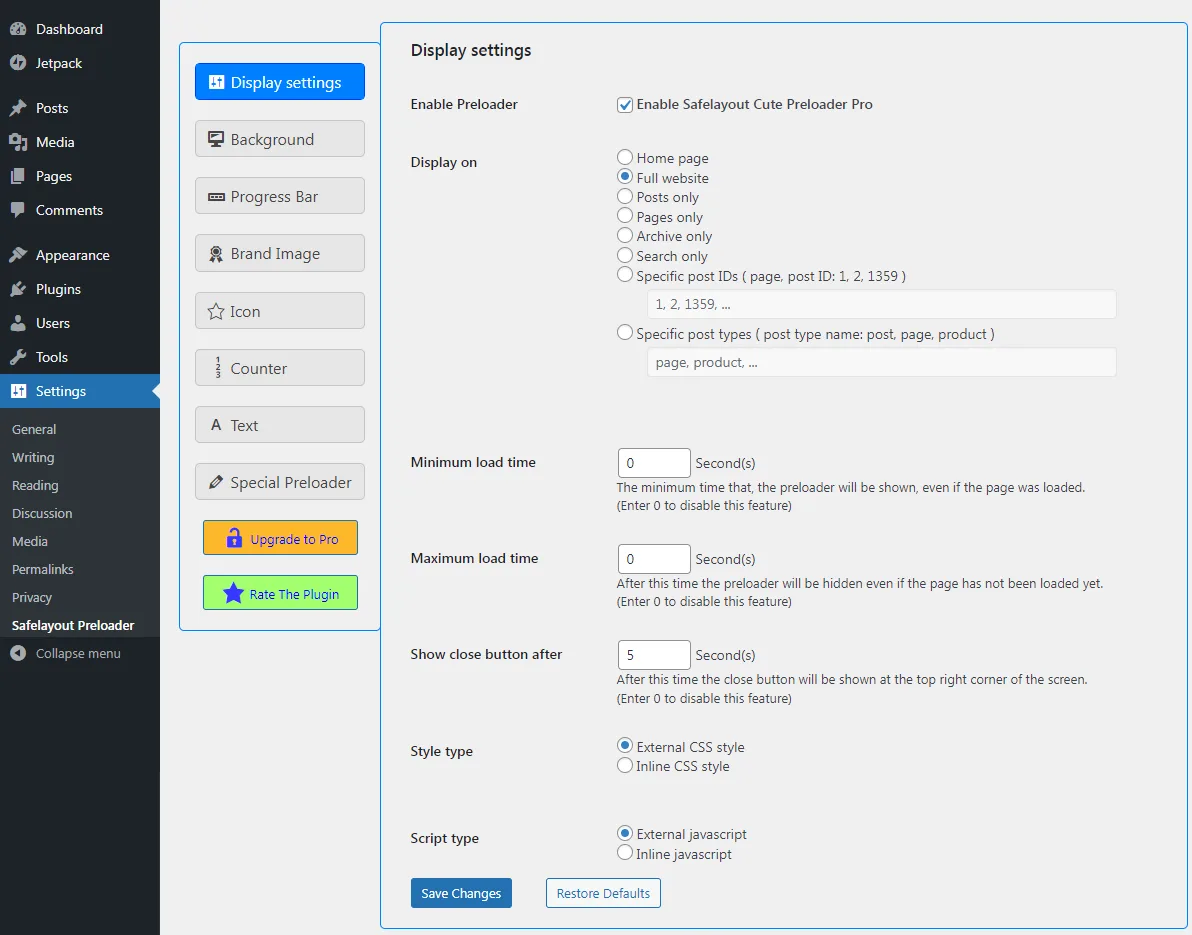Click the Counter numbered list icon

click(x=217, y=368)
